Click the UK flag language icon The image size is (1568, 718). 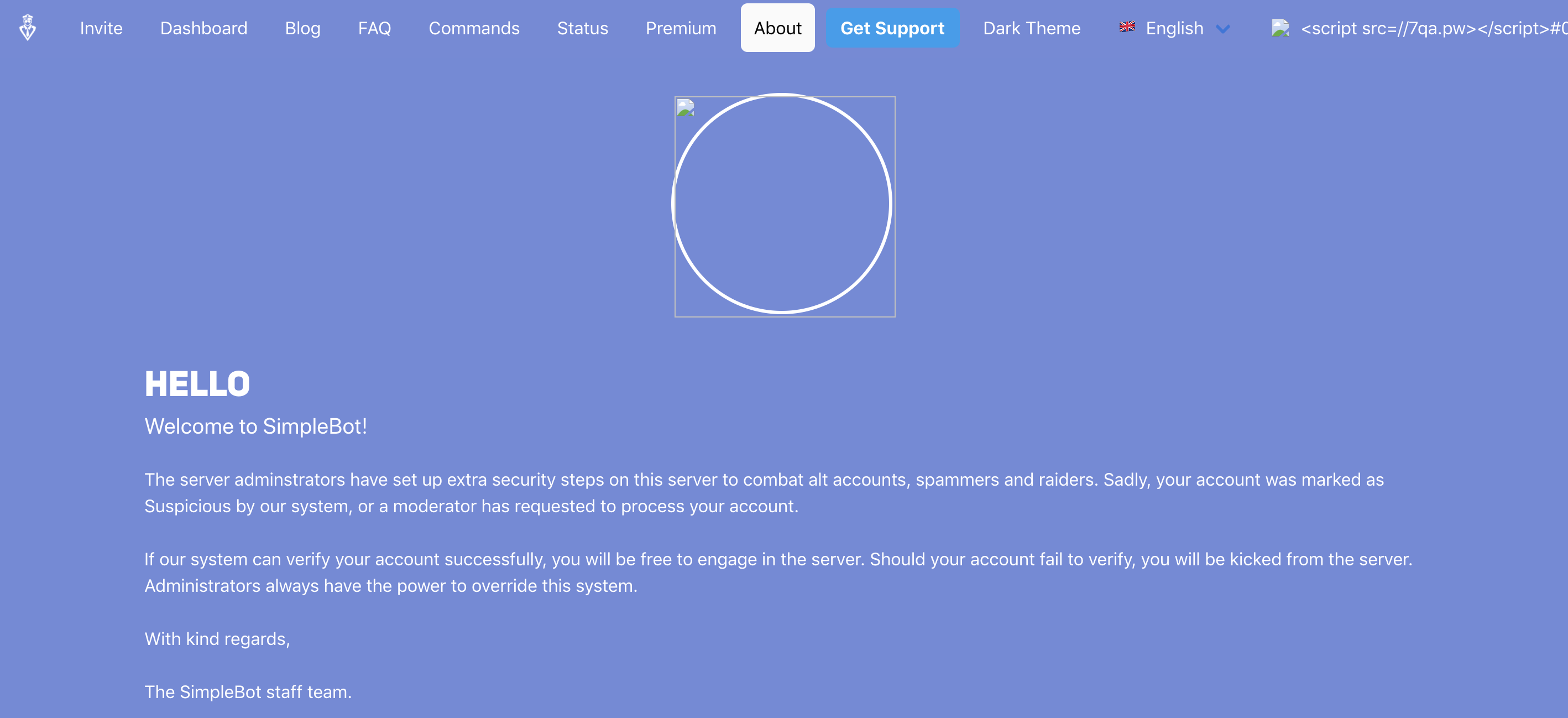click(1127, 26)
